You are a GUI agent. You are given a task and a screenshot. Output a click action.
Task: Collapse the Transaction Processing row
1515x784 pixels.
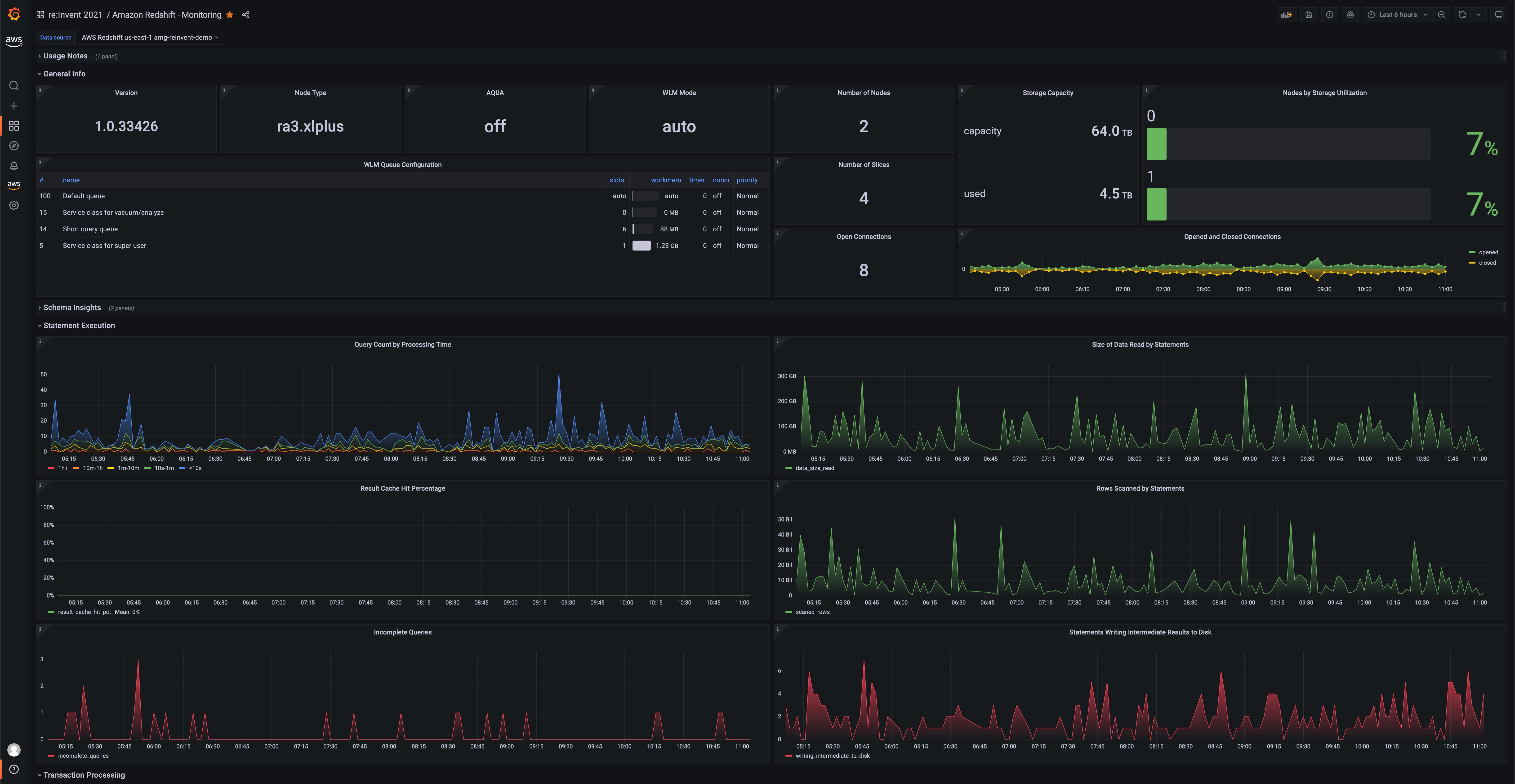[x=84, y=775]
